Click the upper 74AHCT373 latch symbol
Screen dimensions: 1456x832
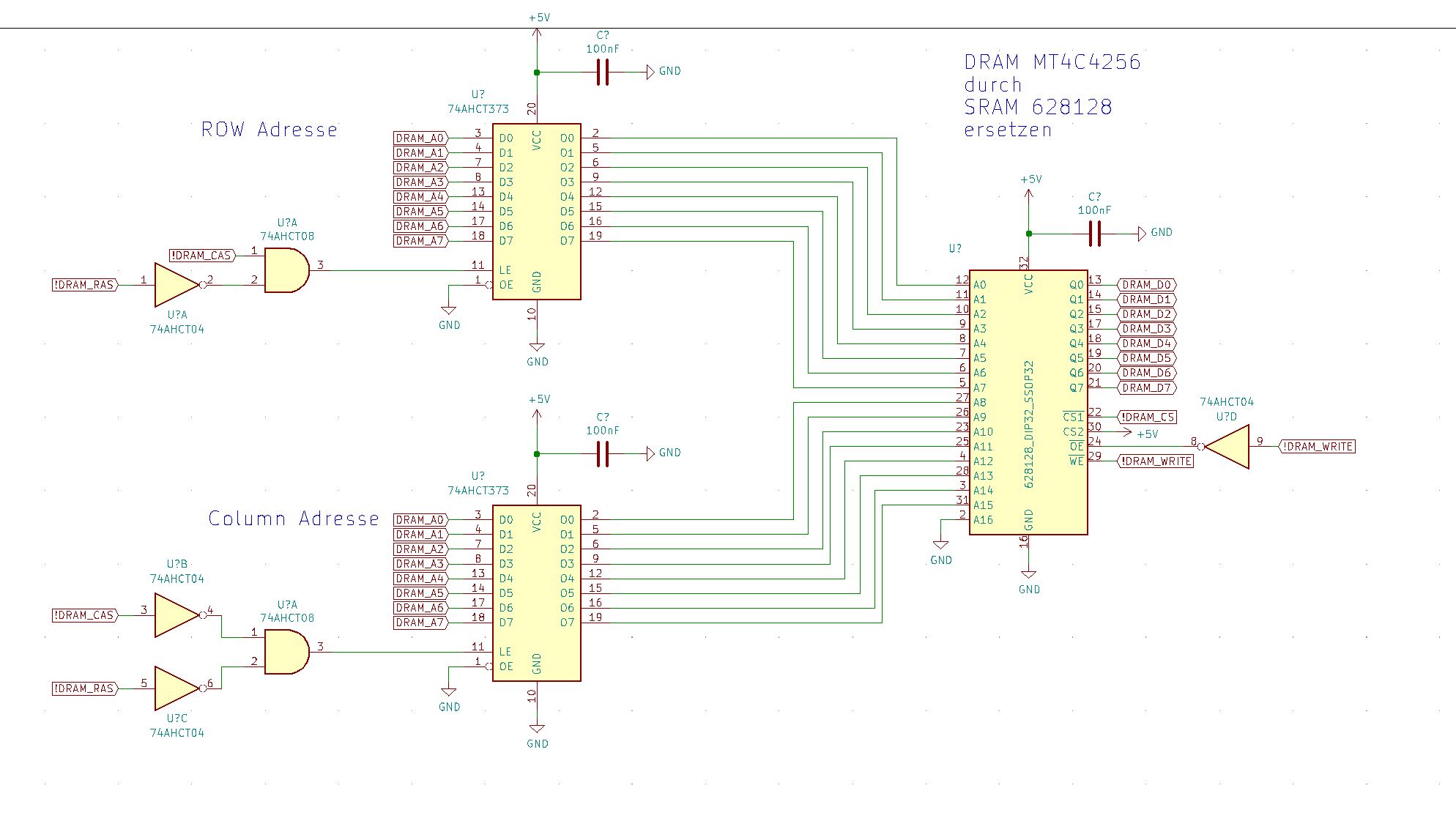tap(535, 212)
